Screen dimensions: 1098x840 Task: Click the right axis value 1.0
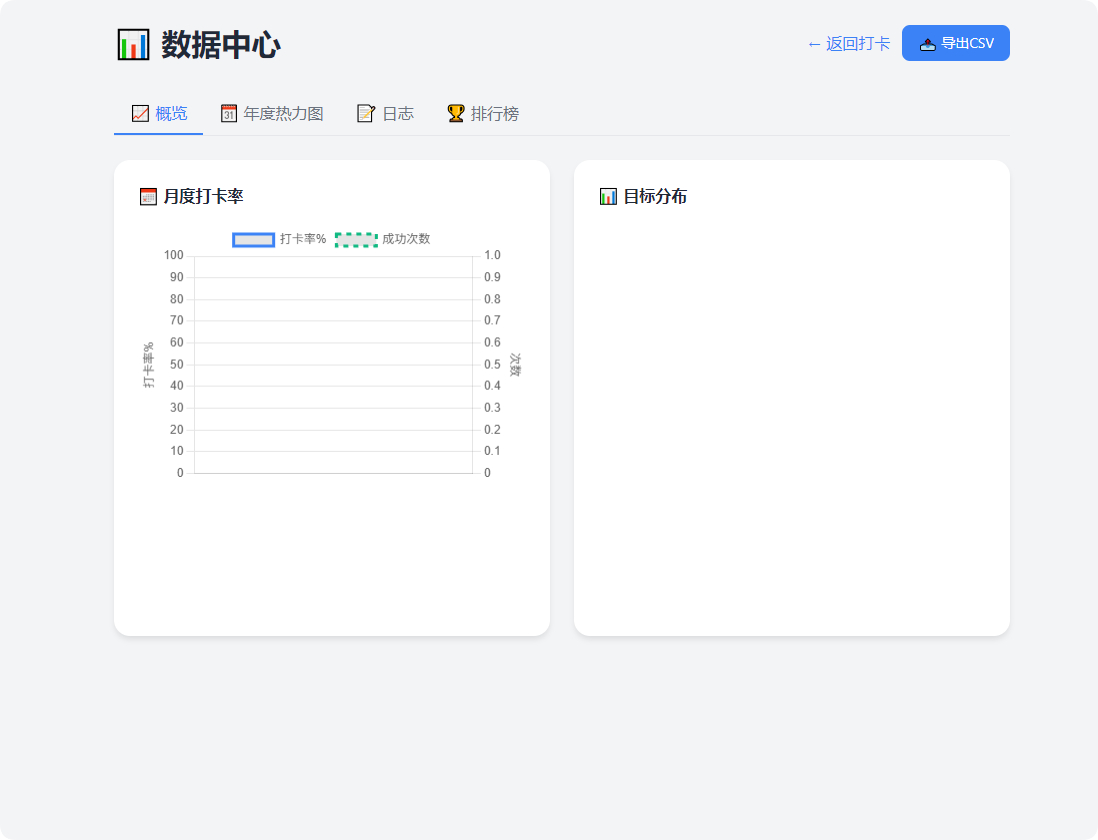click(492, 256)
